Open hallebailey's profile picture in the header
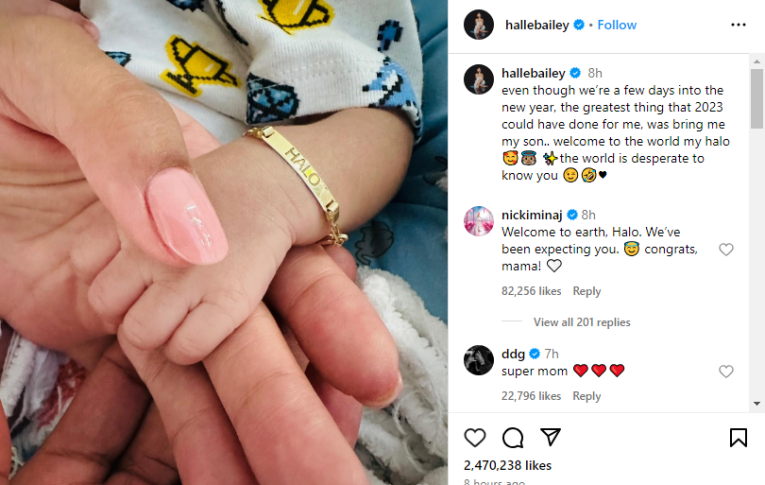 tap(479, 24)
